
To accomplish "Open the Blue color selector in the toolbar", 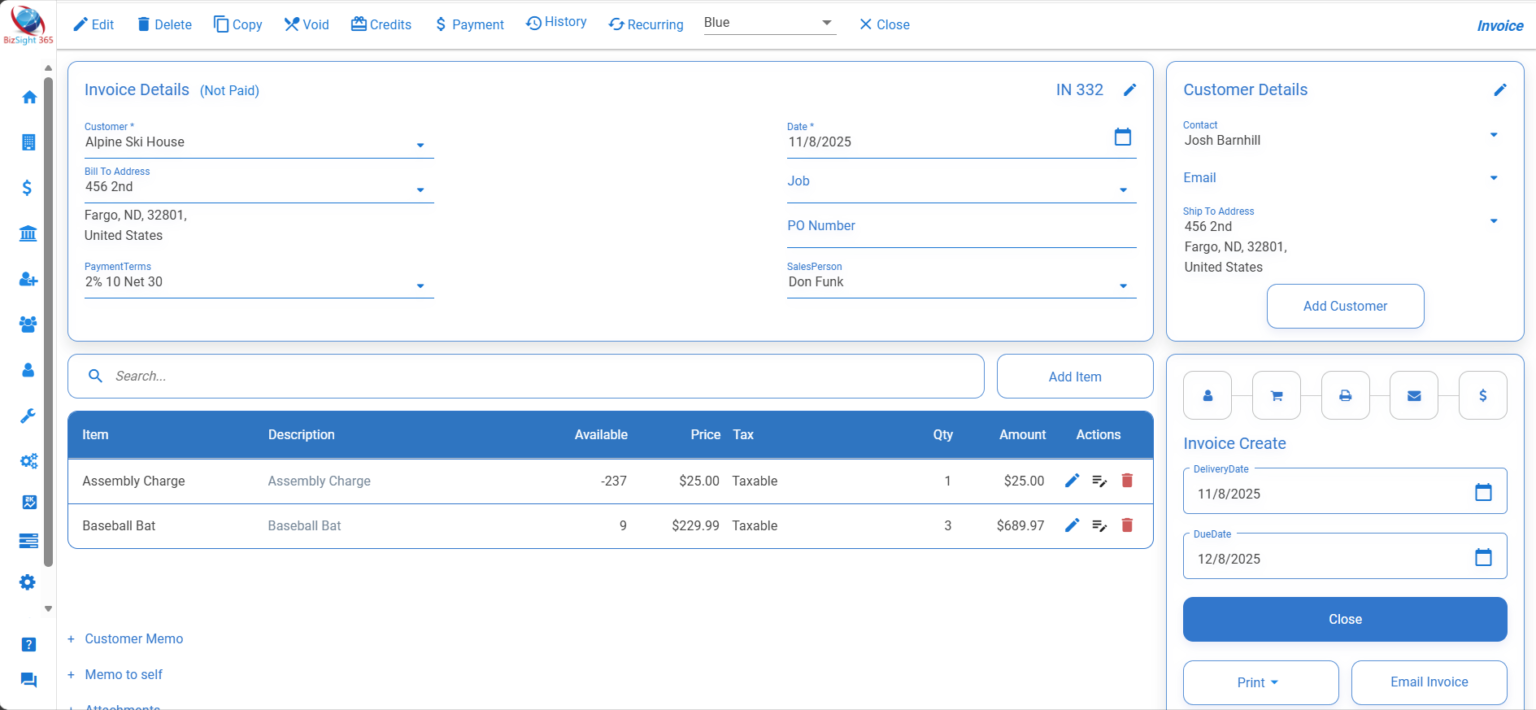I will pos(769,20).
